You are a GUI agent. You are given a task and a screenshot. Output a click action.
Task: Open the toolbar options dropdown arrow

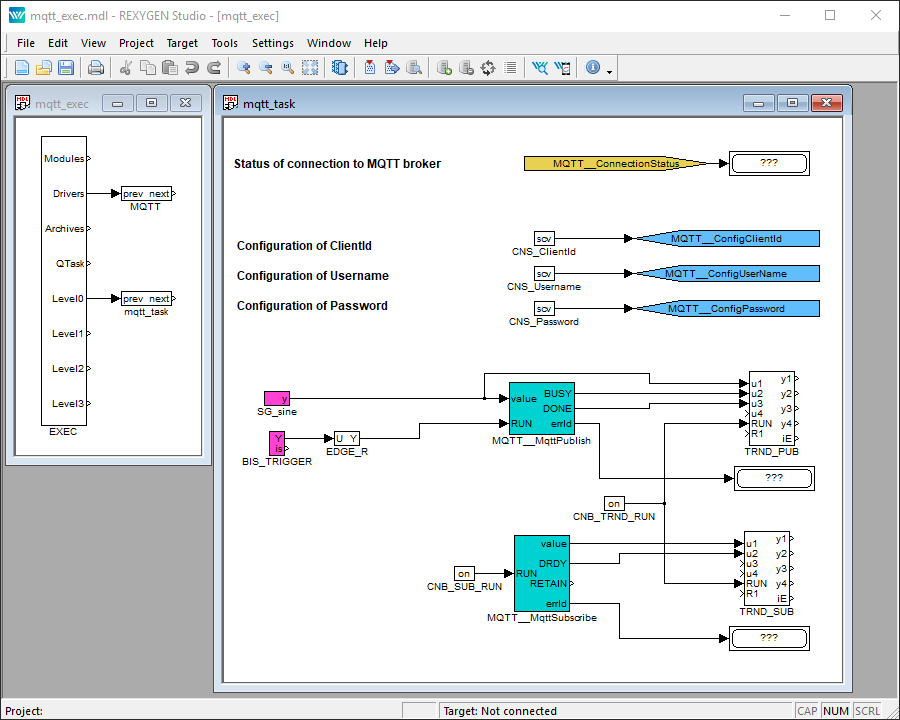point(610,72)
